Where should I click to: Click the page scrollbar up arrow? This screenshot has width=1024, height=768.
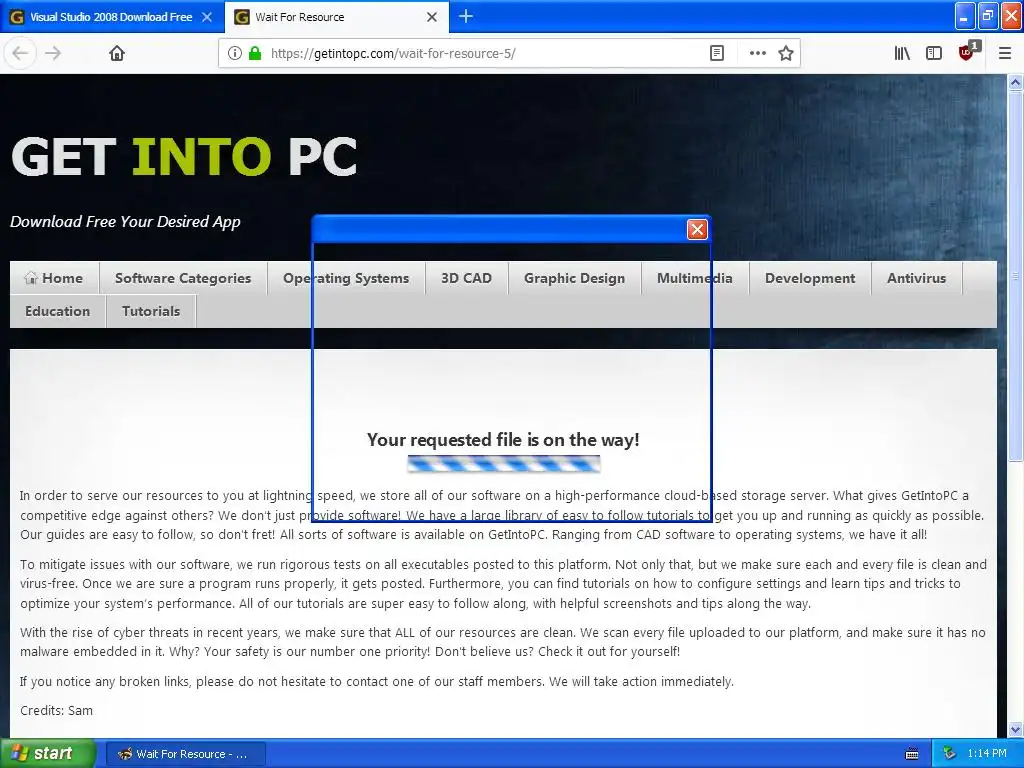(1016, 82)
